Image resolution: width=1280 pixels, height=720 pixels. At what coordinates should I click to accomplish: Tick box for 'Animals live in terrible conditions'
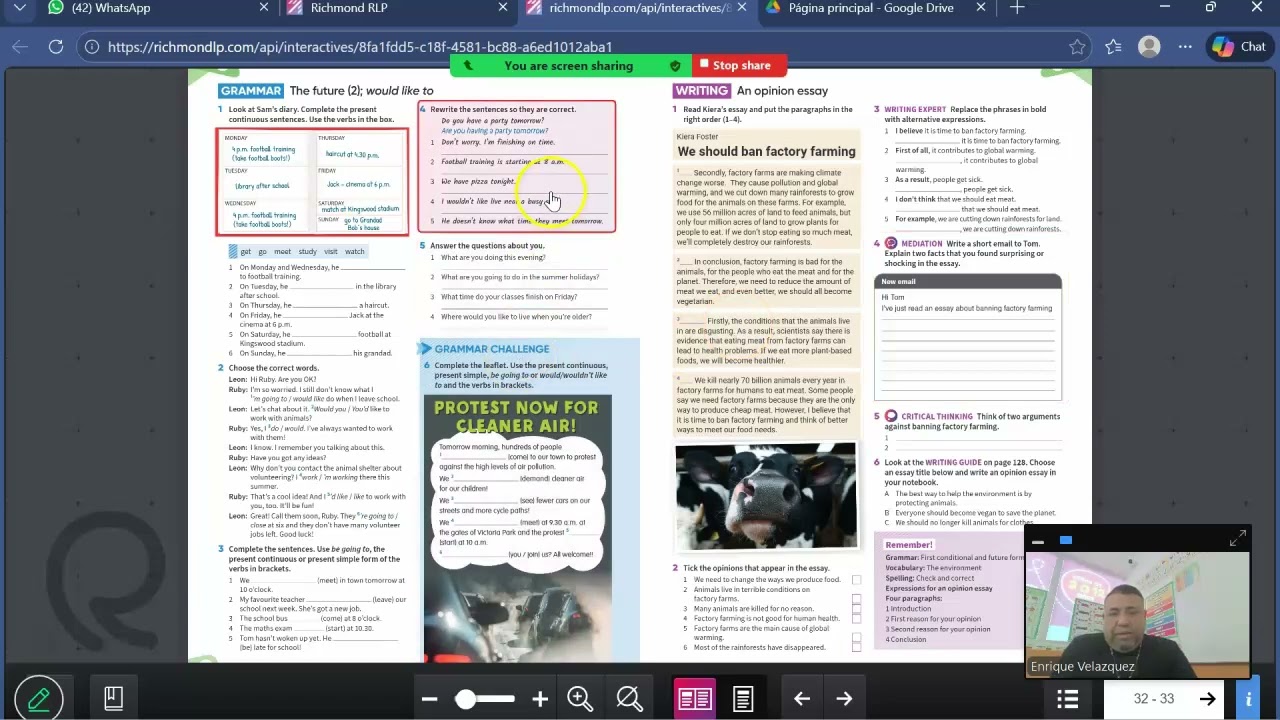point(856,599)
